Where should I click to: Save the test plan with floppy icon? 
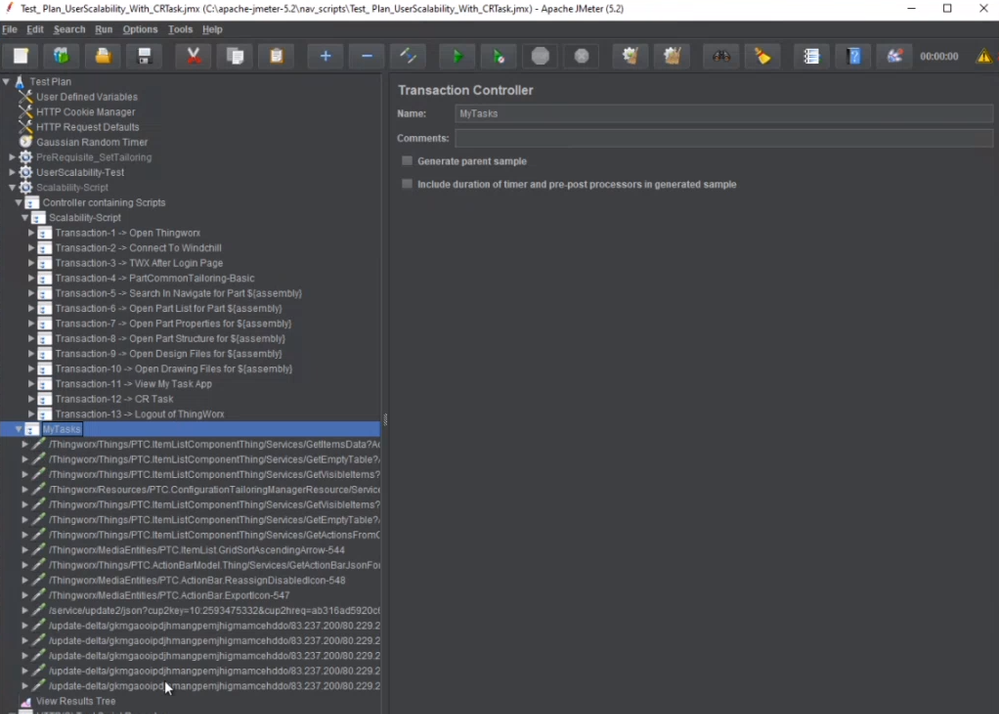click(144, 56)
